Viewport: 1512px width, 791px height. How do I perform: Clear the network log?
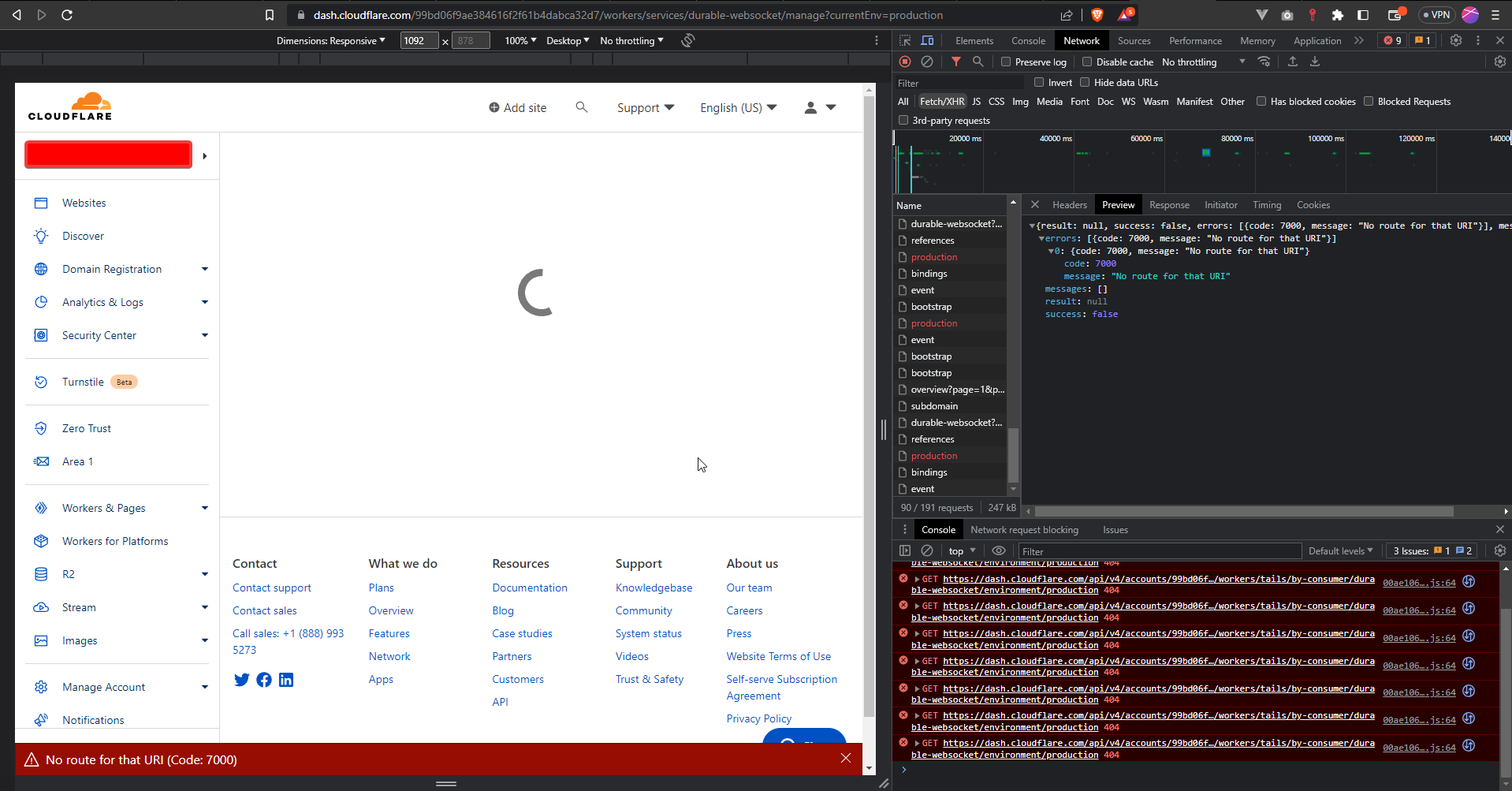coord(927,62)
